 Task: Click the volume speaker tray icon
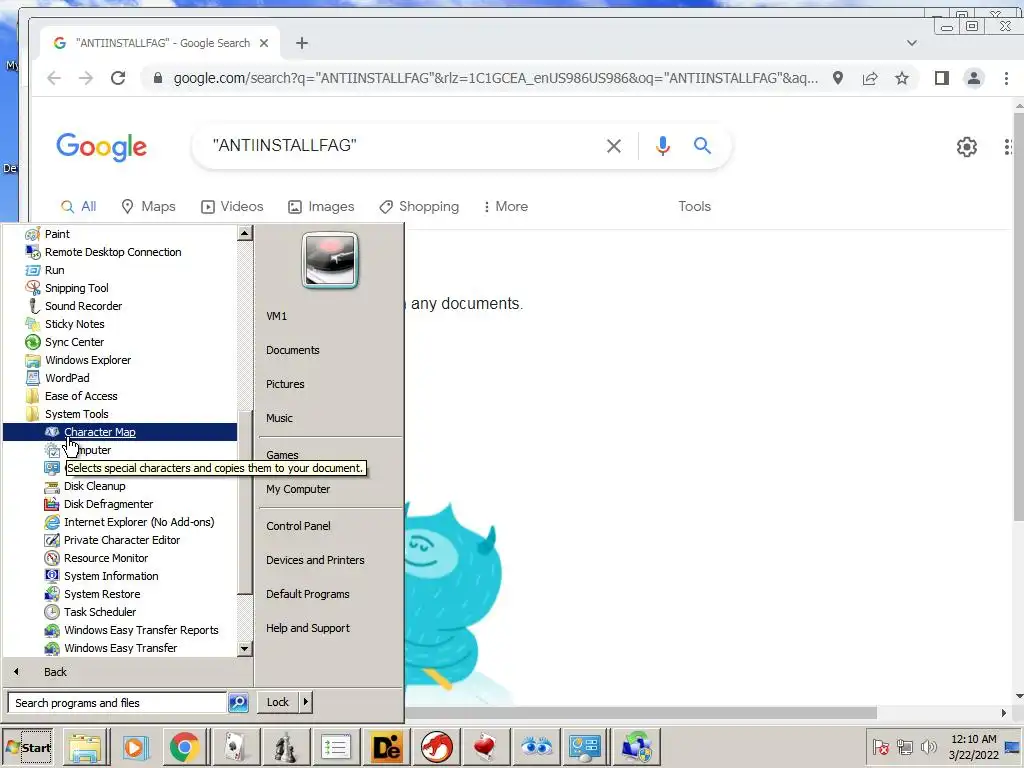pyautogui.click(x=928, y=746)
